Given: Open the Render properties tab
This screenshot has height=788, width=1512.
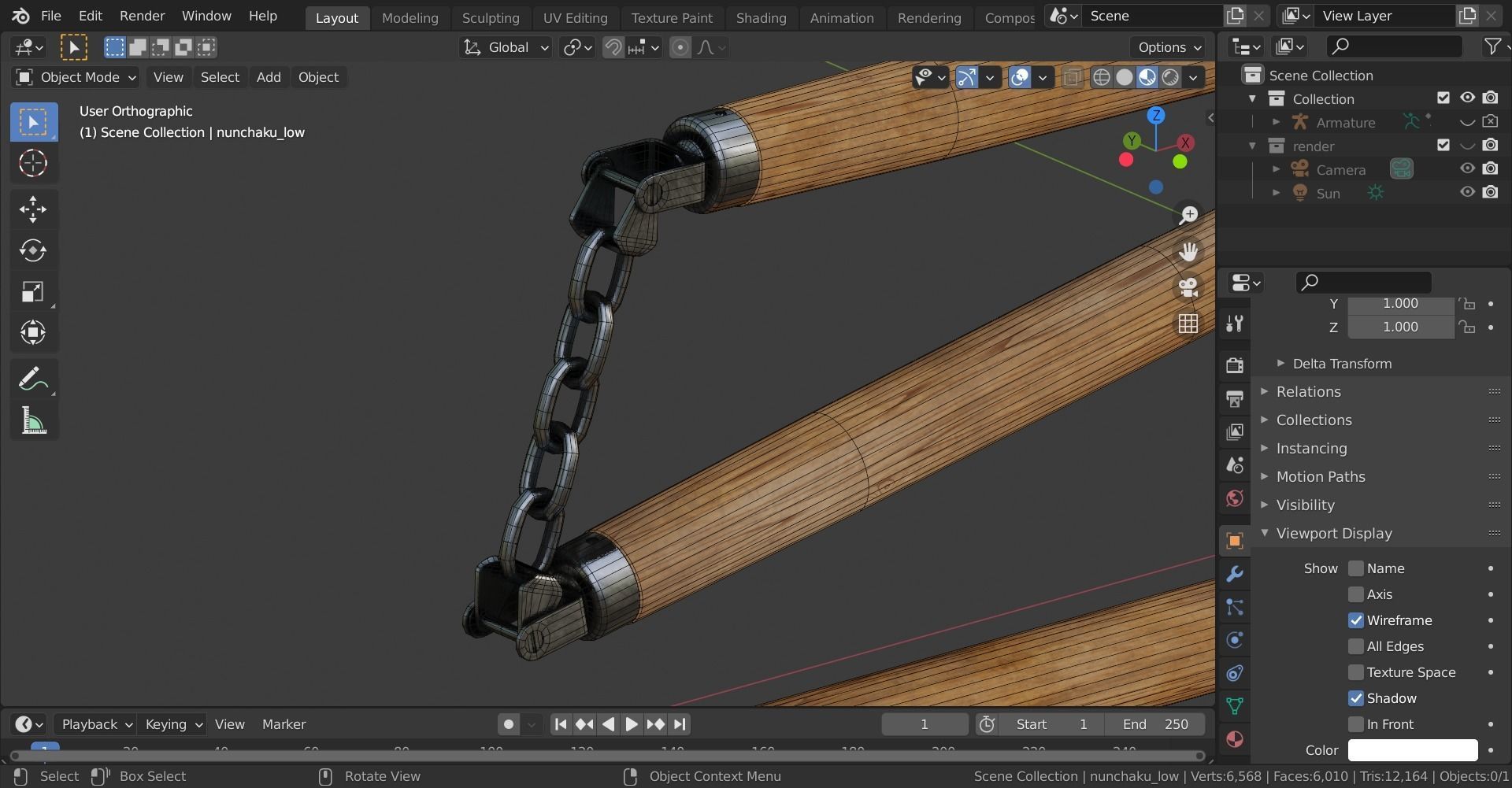Looking at the screenshot, I should pos(1235,365).
